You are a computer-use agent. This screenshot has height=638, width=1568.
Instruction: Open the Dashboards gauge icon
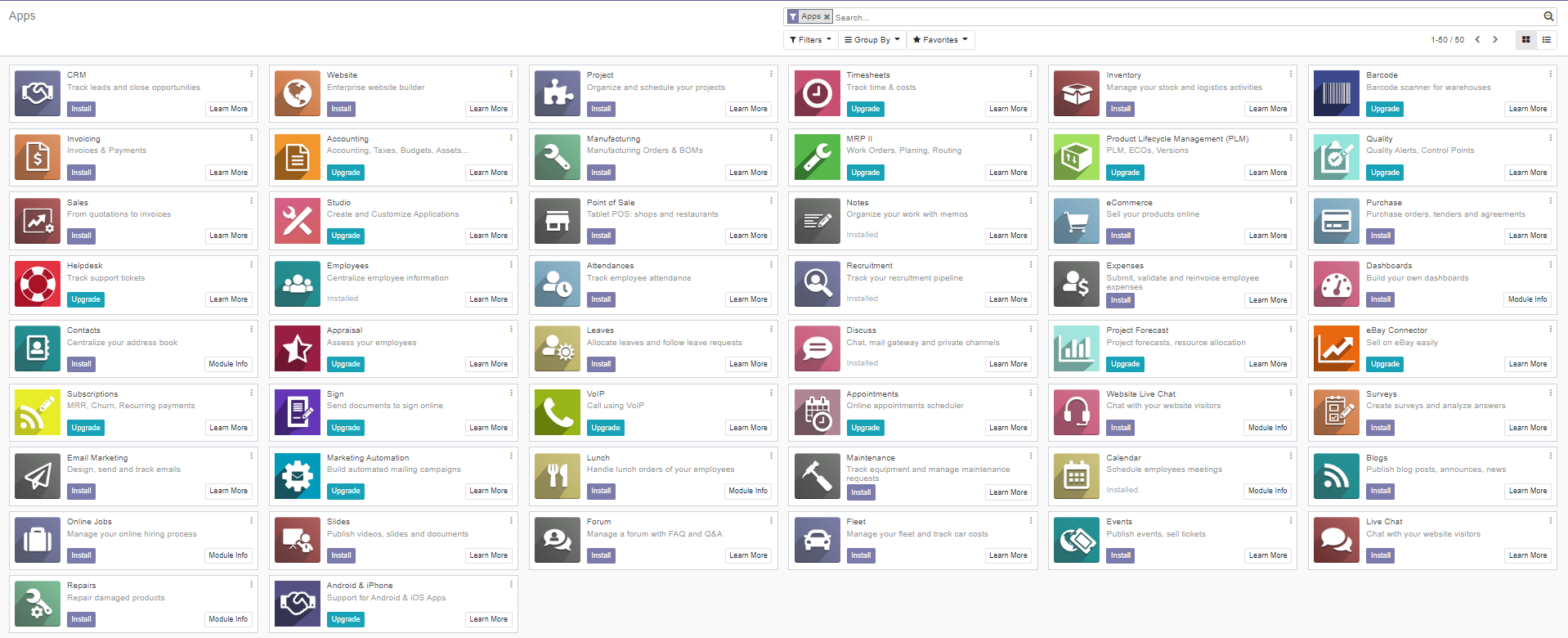click(x=1337, y=284)
